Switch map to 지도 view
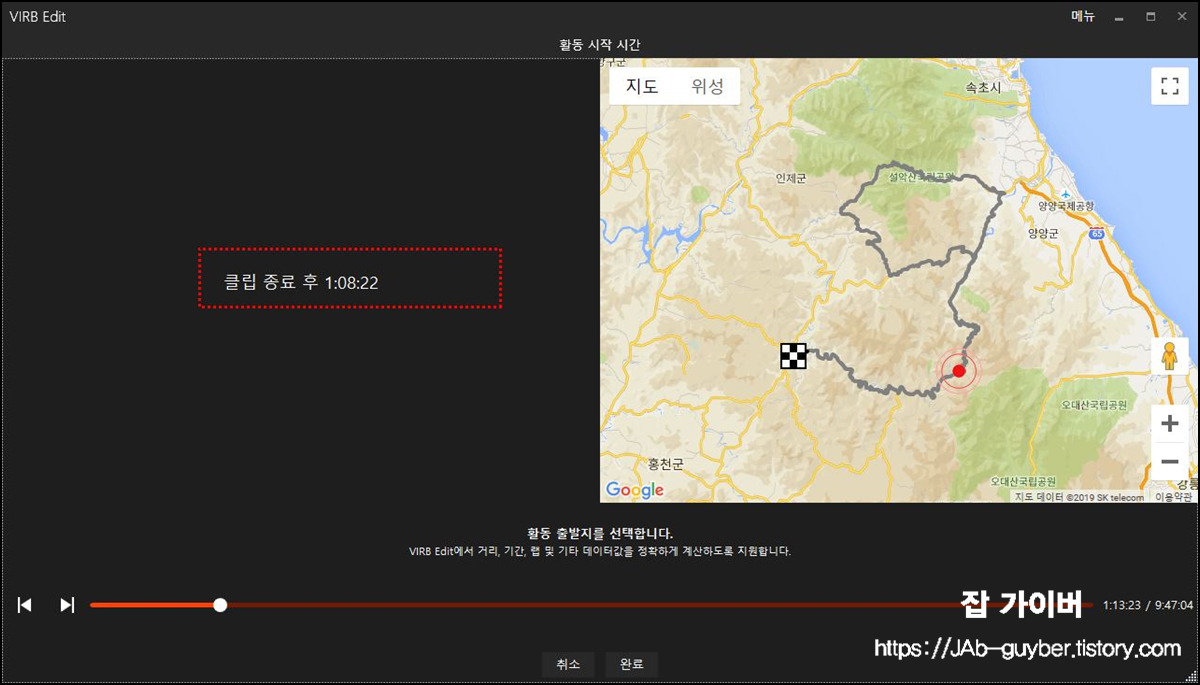The width and height of the screenshot is (1200, 685). pyautogui.click(x=642, y=86)
